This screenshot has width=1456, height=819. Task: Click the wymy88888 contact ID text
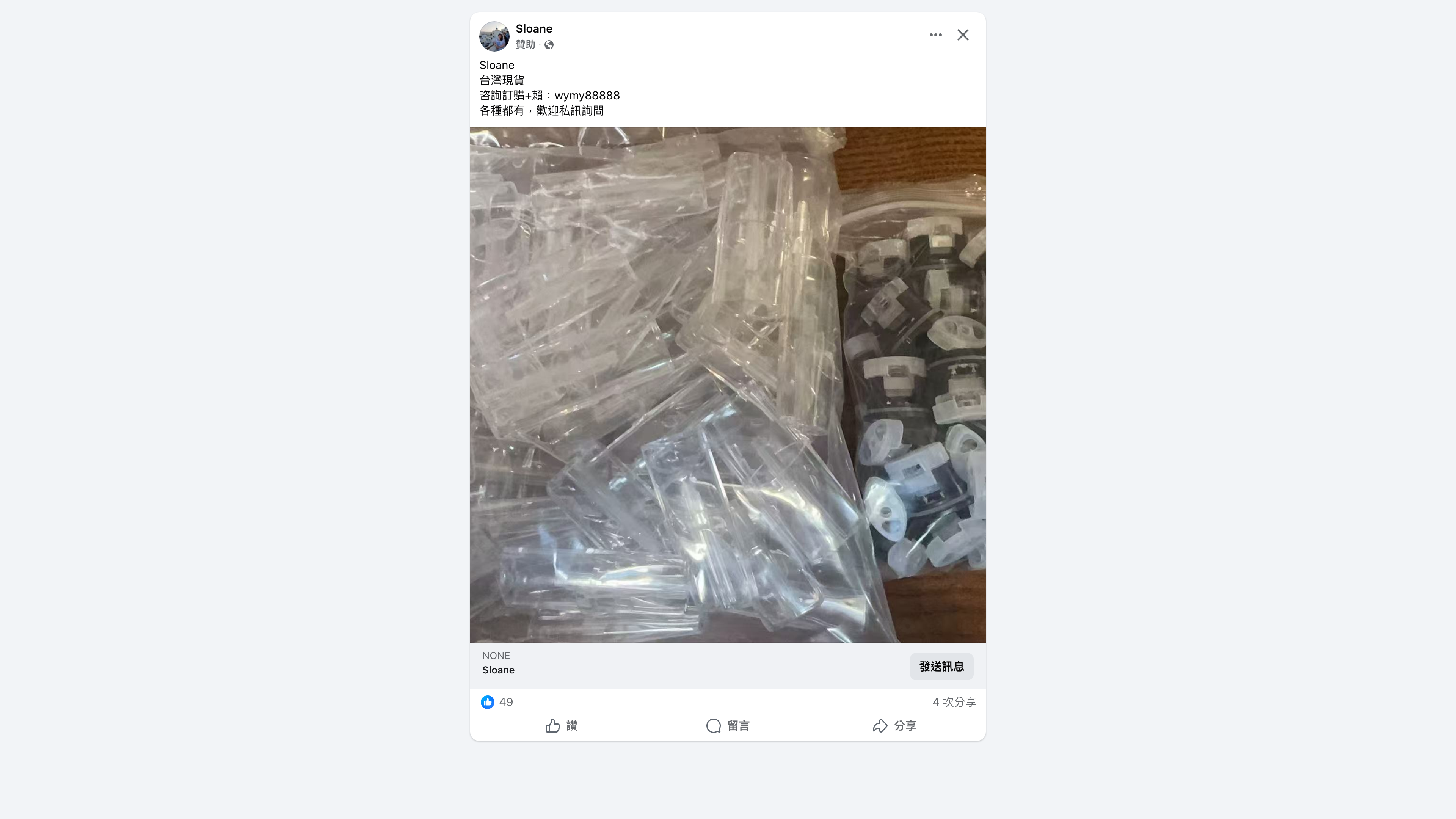coord(587,96)
